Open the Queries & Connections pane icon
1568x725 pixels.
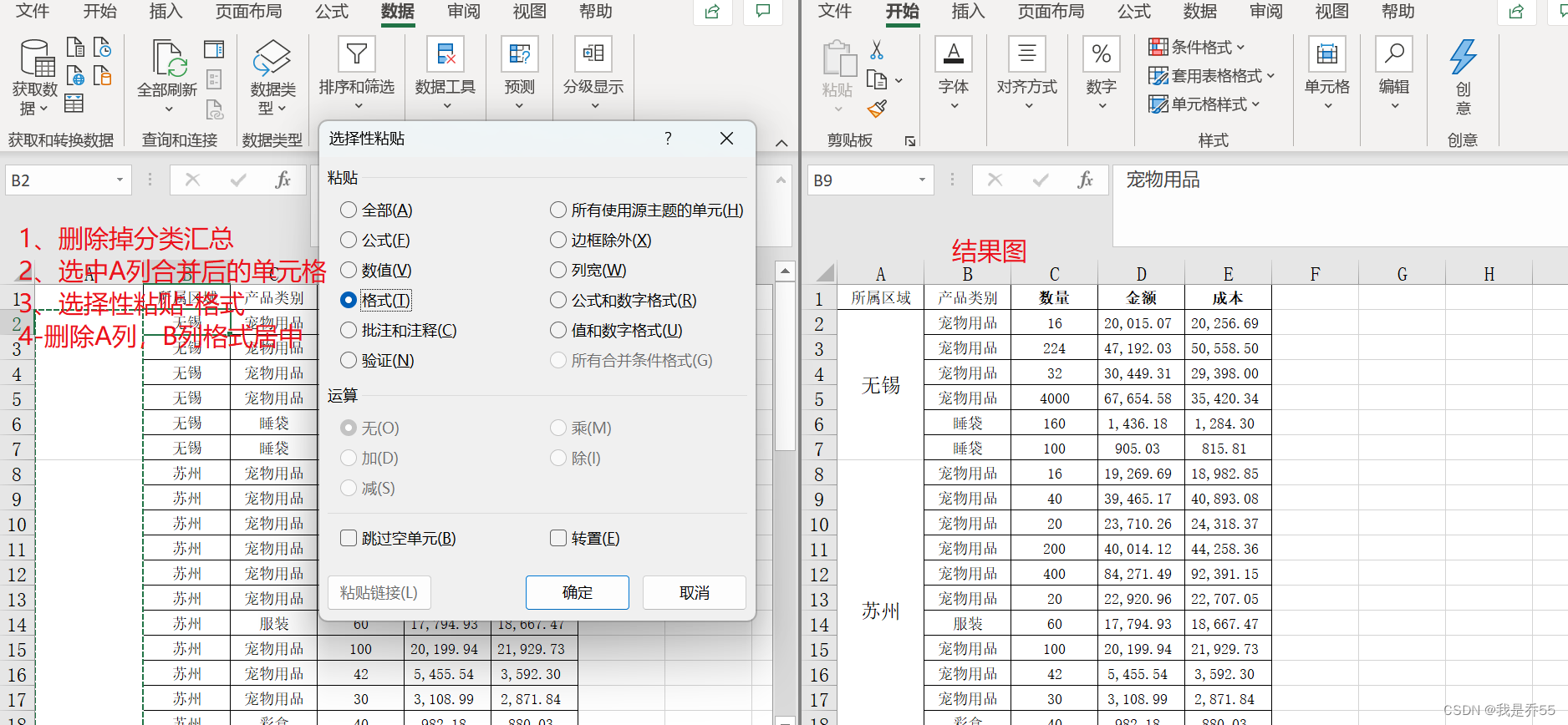click(214, 49)
